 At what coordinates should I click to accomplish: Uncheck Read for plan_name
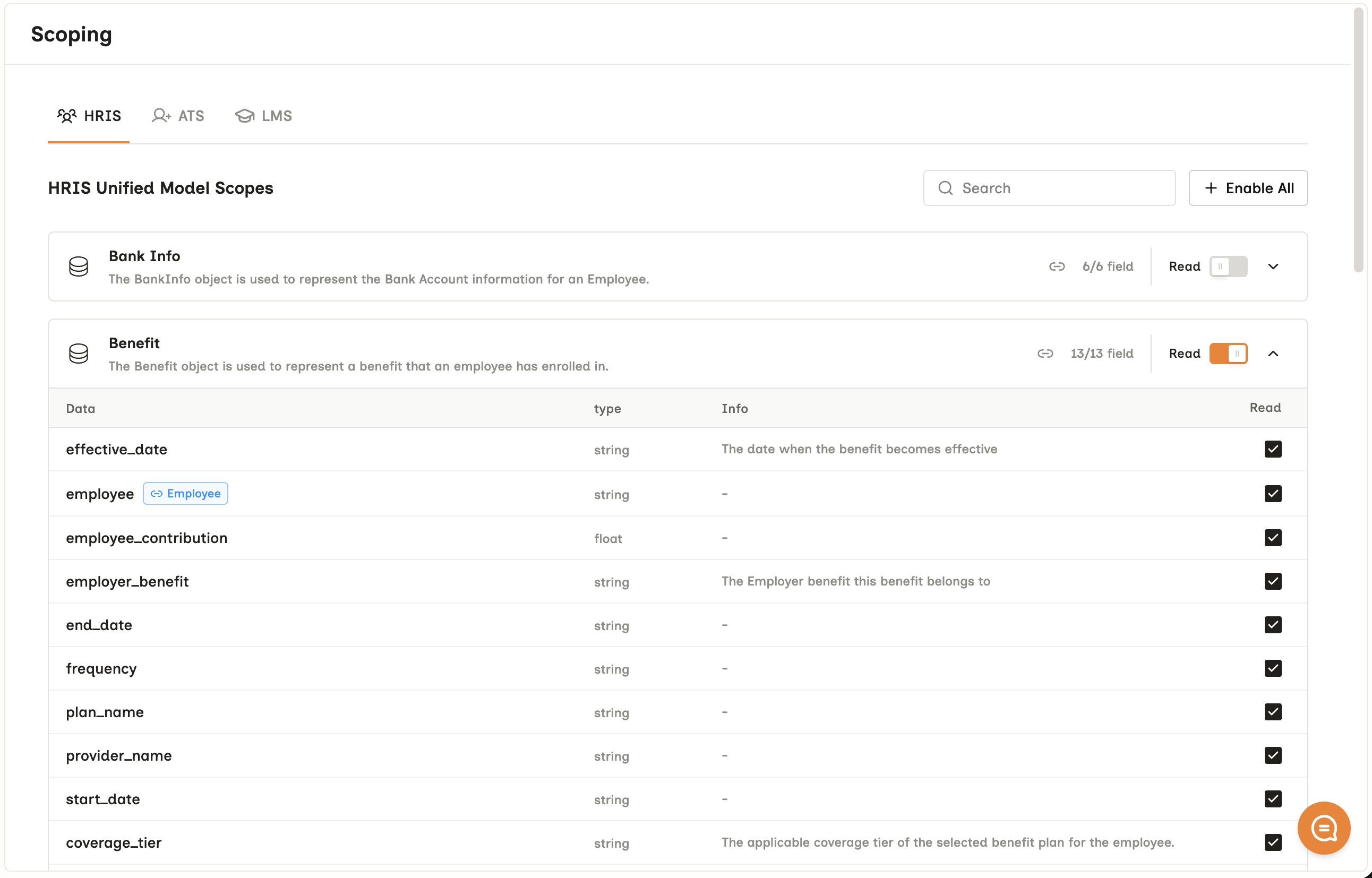[x=1273, y=711]
